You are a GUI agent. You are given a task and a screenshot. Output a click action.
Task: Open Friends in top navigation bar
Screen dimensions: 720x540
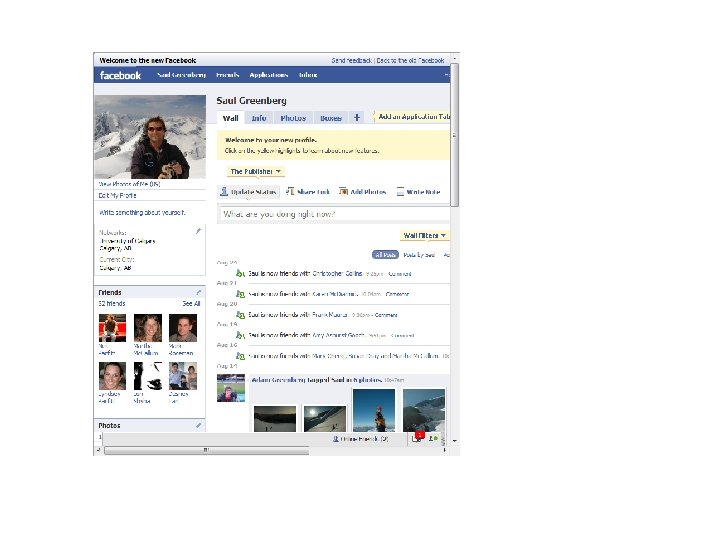click(228, 75)
